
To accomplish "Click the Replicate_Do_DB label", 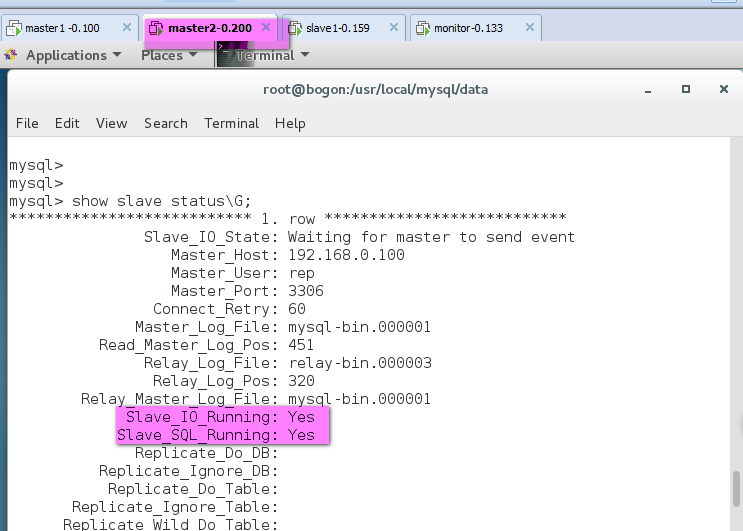I will coord(207,453).
